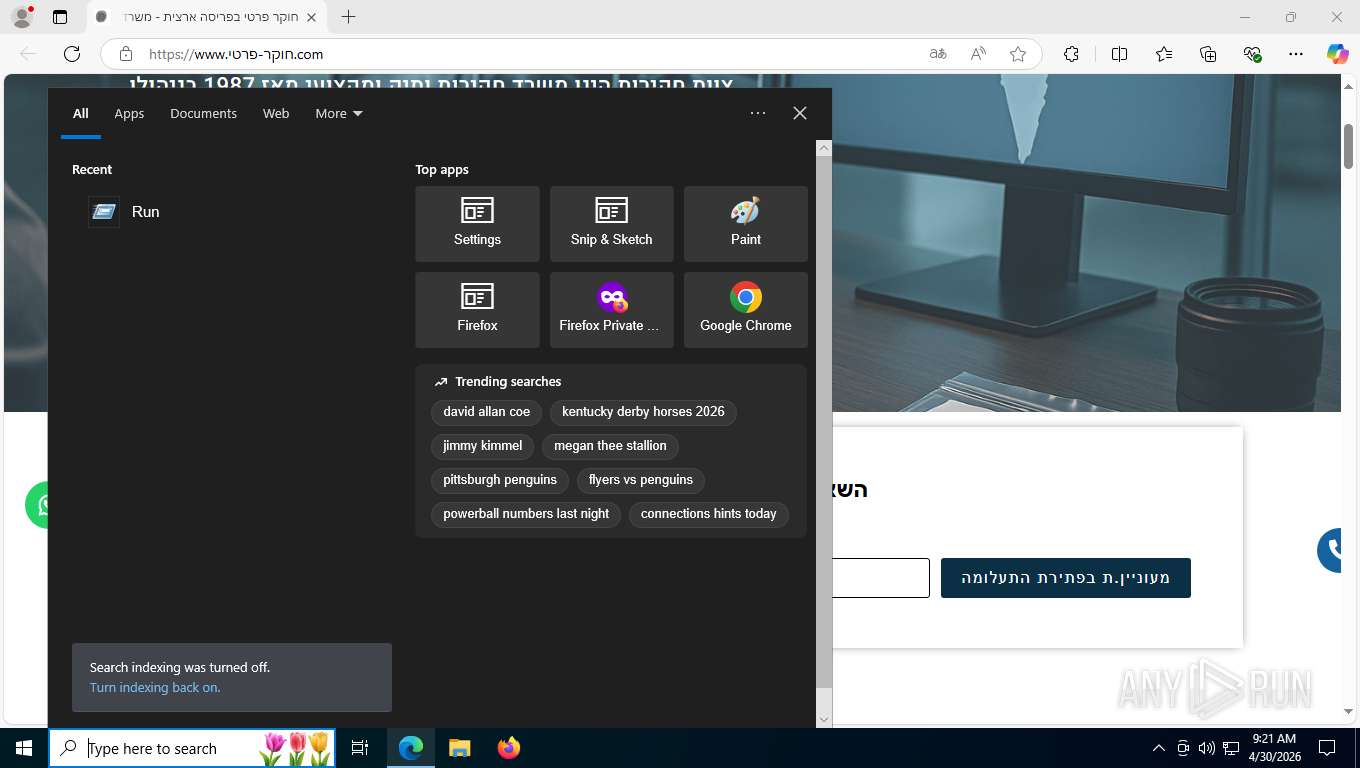Open Firefox Private Browsing tile

611,310
